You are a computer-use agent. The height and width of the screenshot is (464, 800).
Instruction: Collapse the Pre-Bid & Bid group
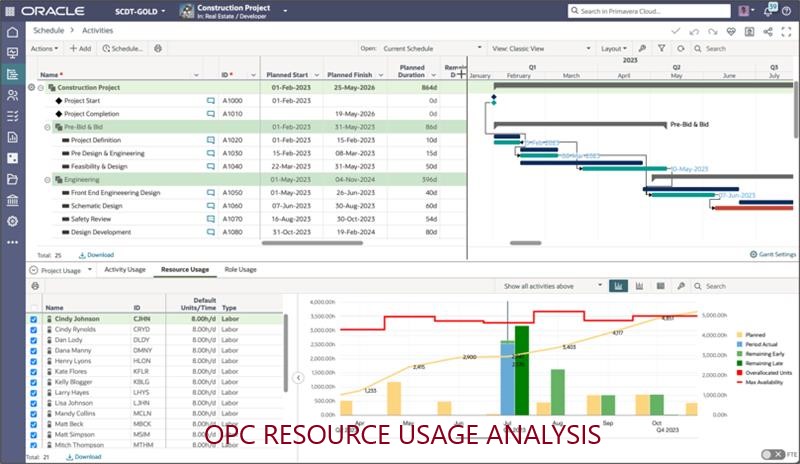[47, 127]
